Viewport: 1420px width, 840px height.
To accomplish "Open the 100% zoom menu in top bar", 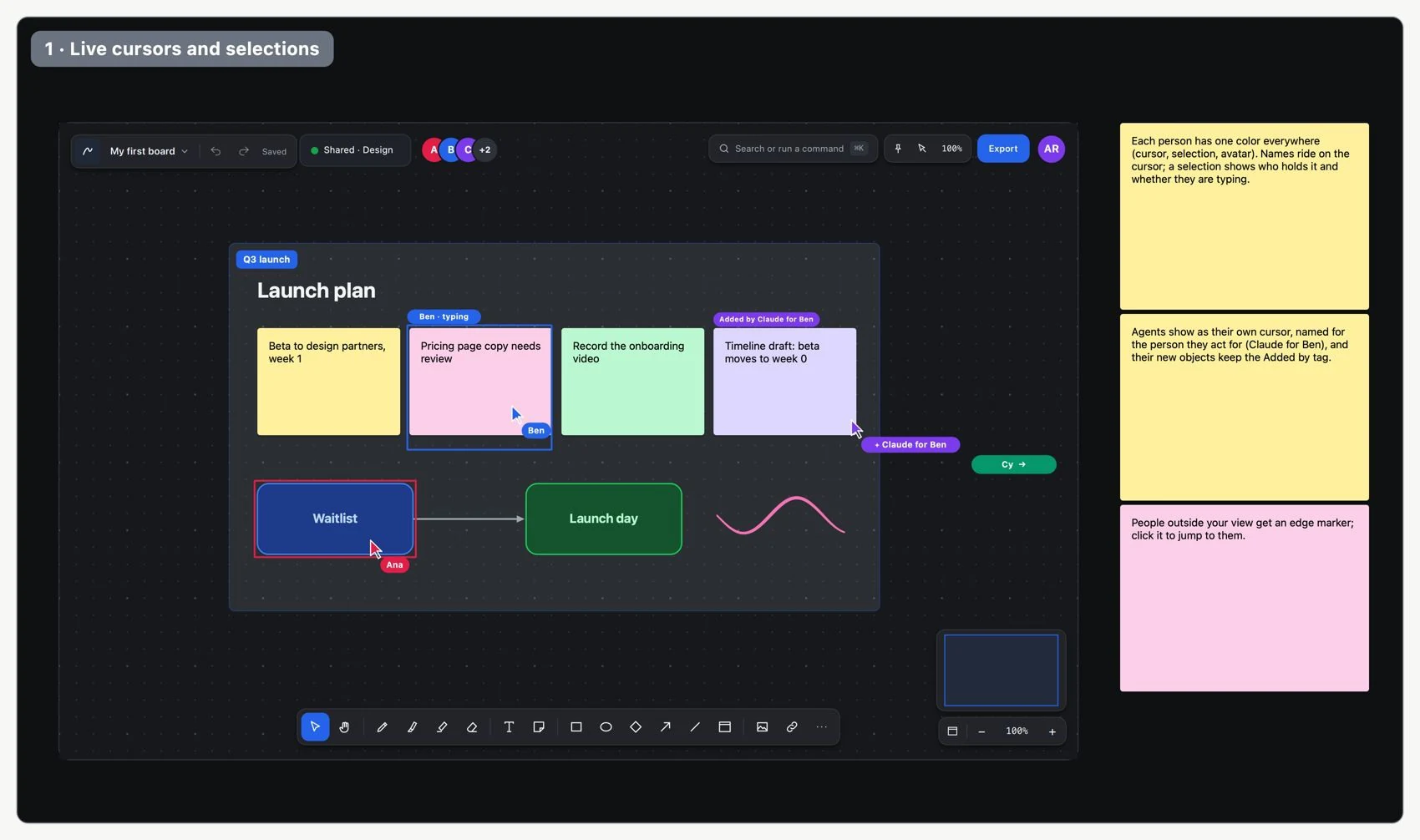I will click(952, 149).
